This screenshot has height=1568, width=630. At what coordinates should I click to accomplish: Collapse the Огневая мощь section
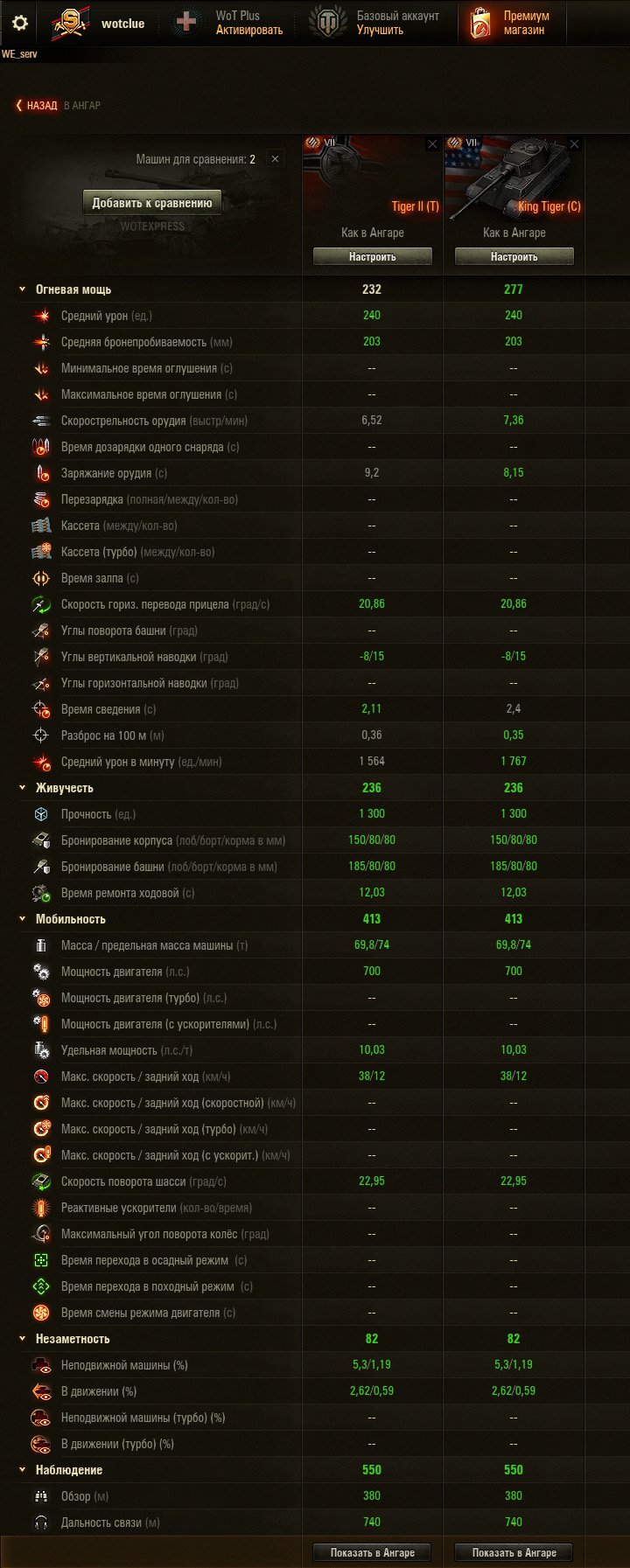[x=23, y=289]
